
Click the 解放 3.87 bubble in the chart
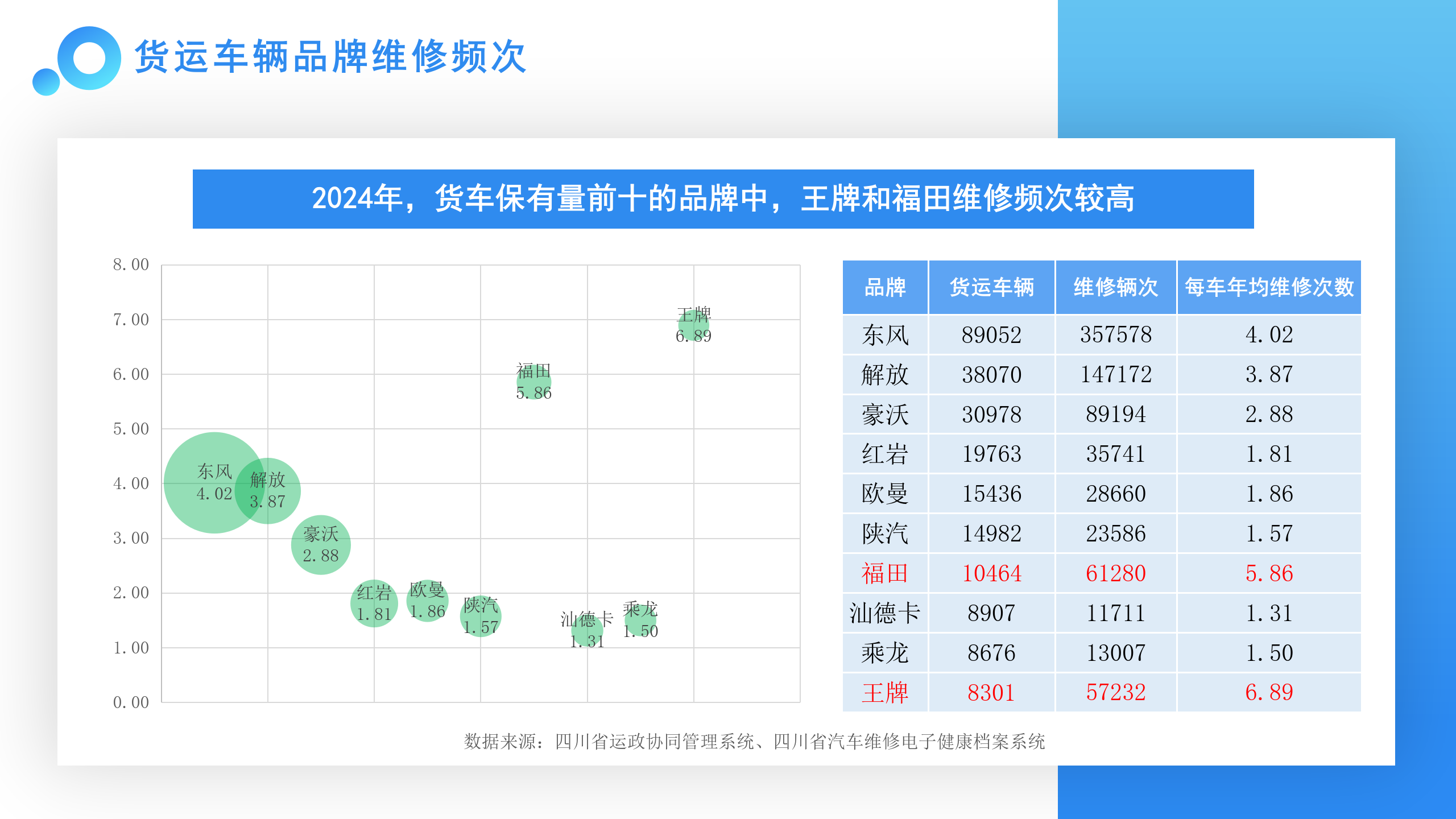(x=267, y=490)
